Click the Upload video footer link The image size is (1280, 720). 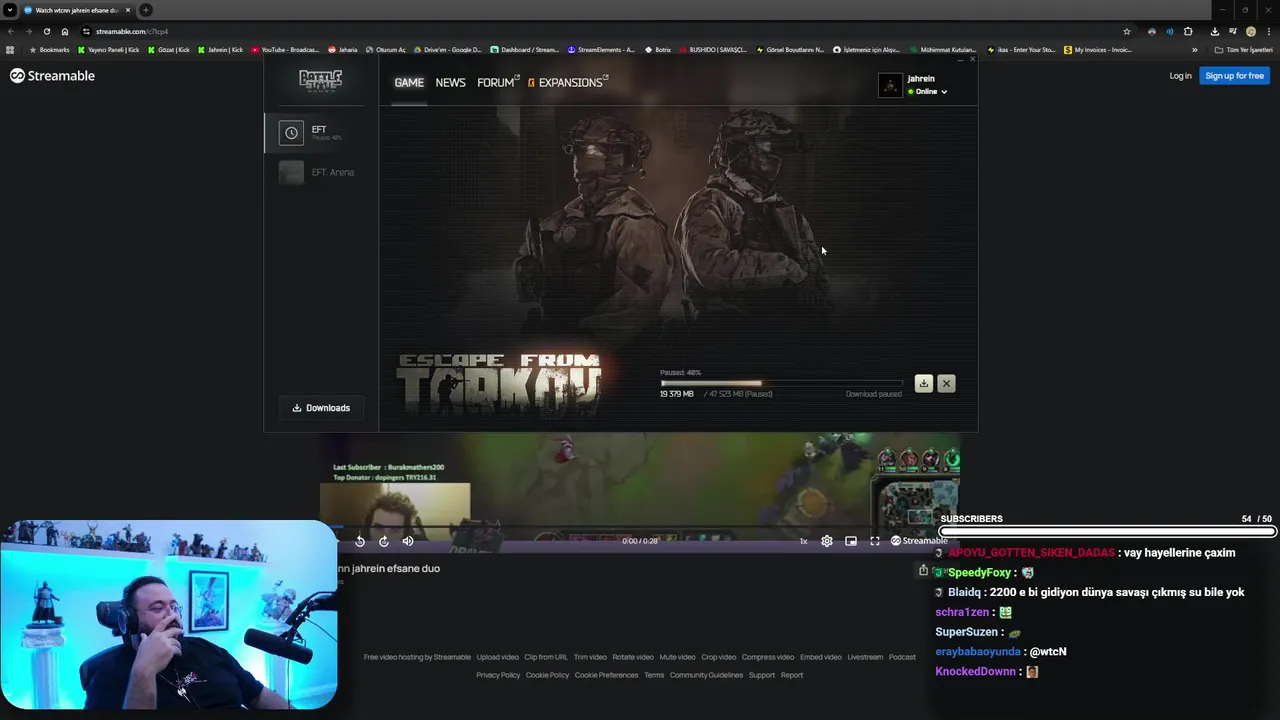pos(497,657)
